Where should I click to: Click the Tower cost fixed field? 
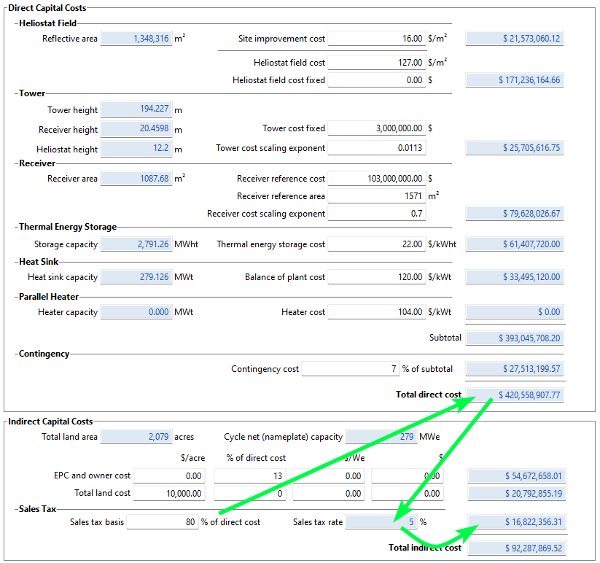click(x=376, y=128)
